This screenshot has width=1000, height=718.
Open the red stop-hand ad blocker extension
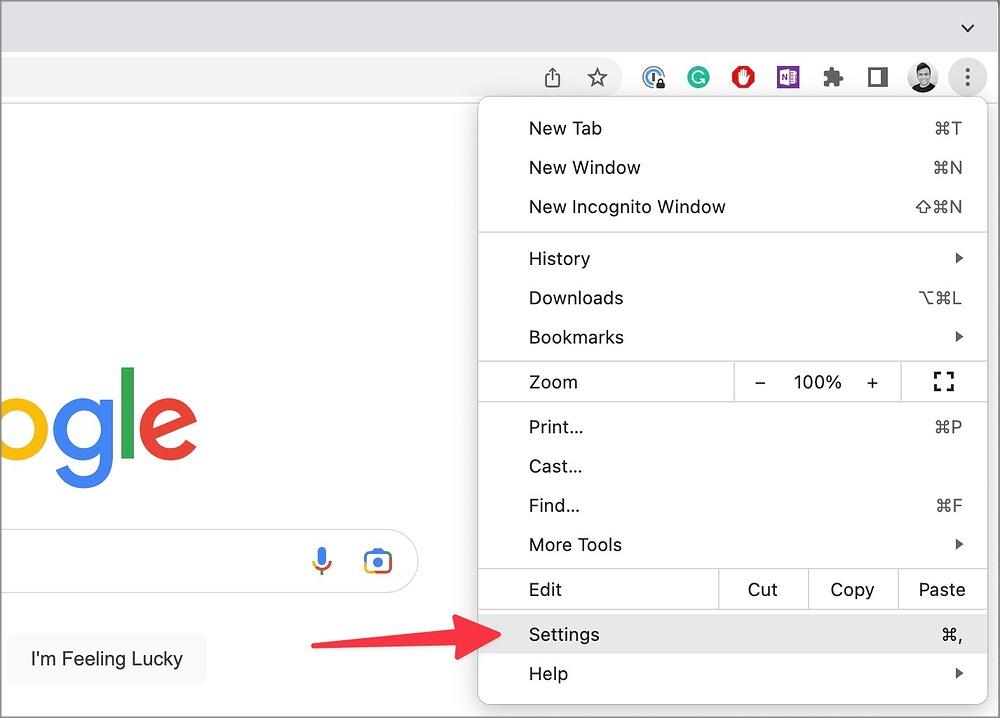click(743, 78)
